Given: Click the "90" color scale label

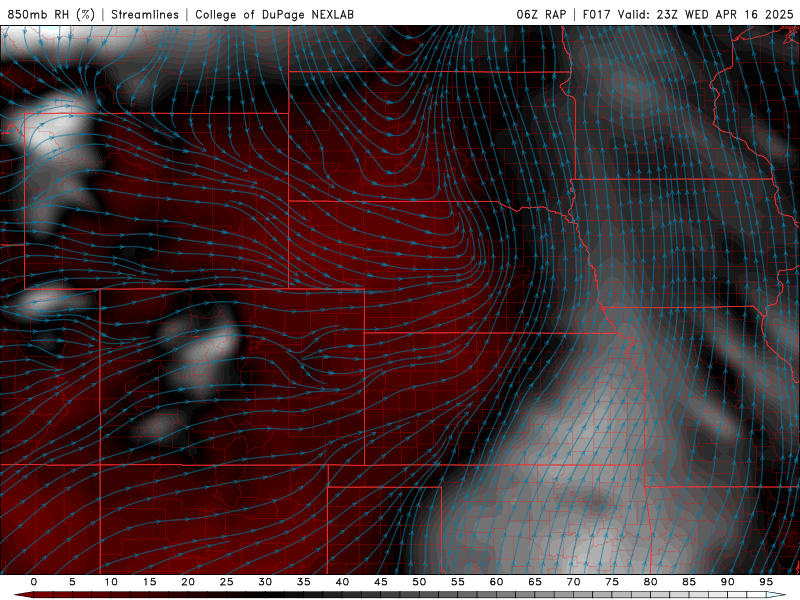Looking at the screenshot, I should [x=728, y=582].
